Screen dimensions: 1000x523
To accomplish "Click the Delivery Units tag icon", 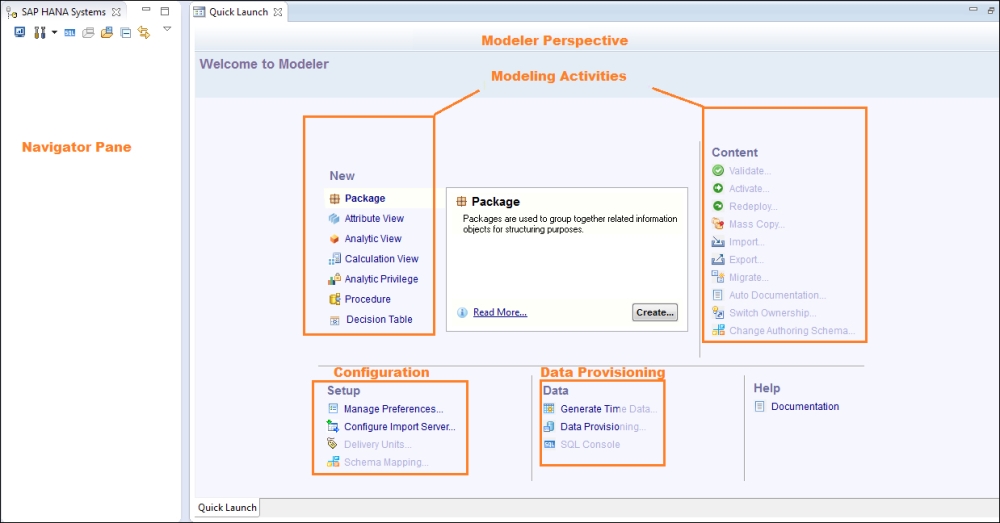I will click(x=332, y=444).
